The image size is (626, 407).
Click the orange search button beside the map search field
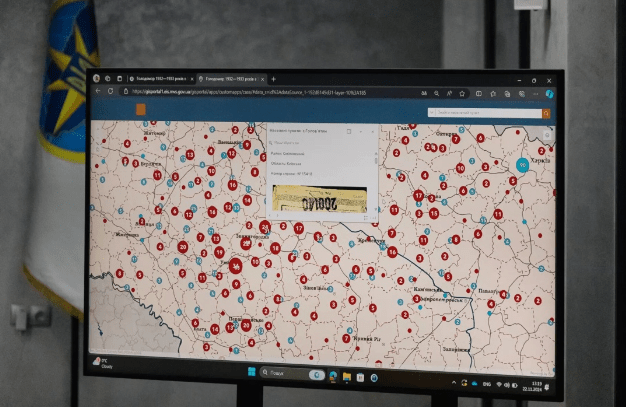click(x=546, y=113)
